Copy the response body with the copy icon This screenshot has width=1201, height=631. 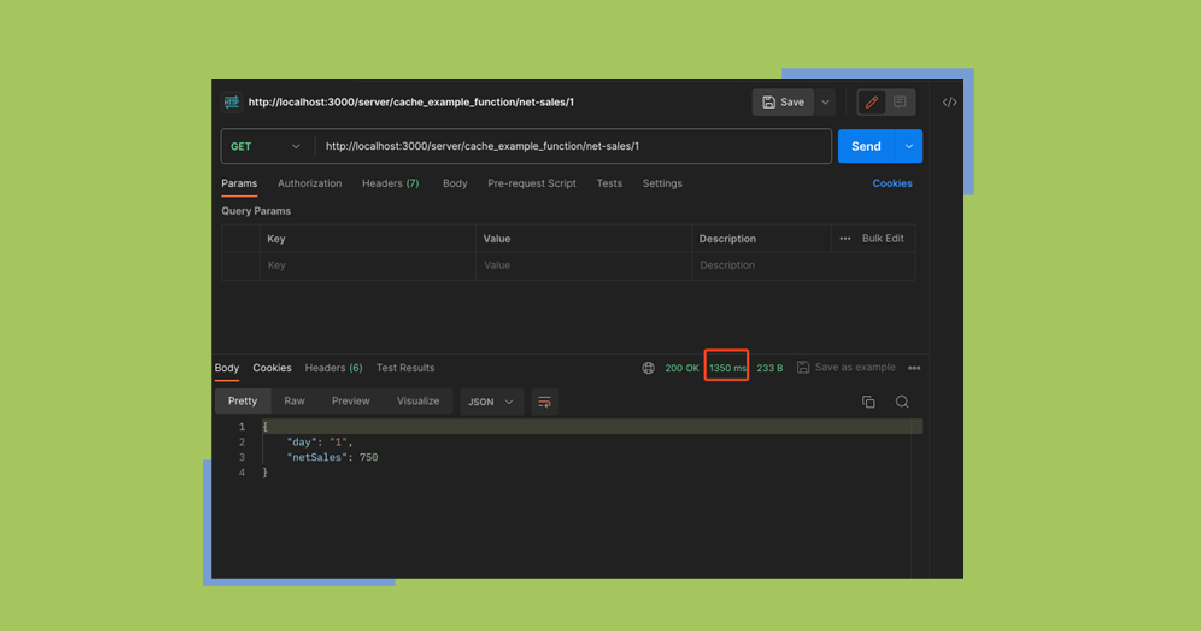[x=868, y=402]
